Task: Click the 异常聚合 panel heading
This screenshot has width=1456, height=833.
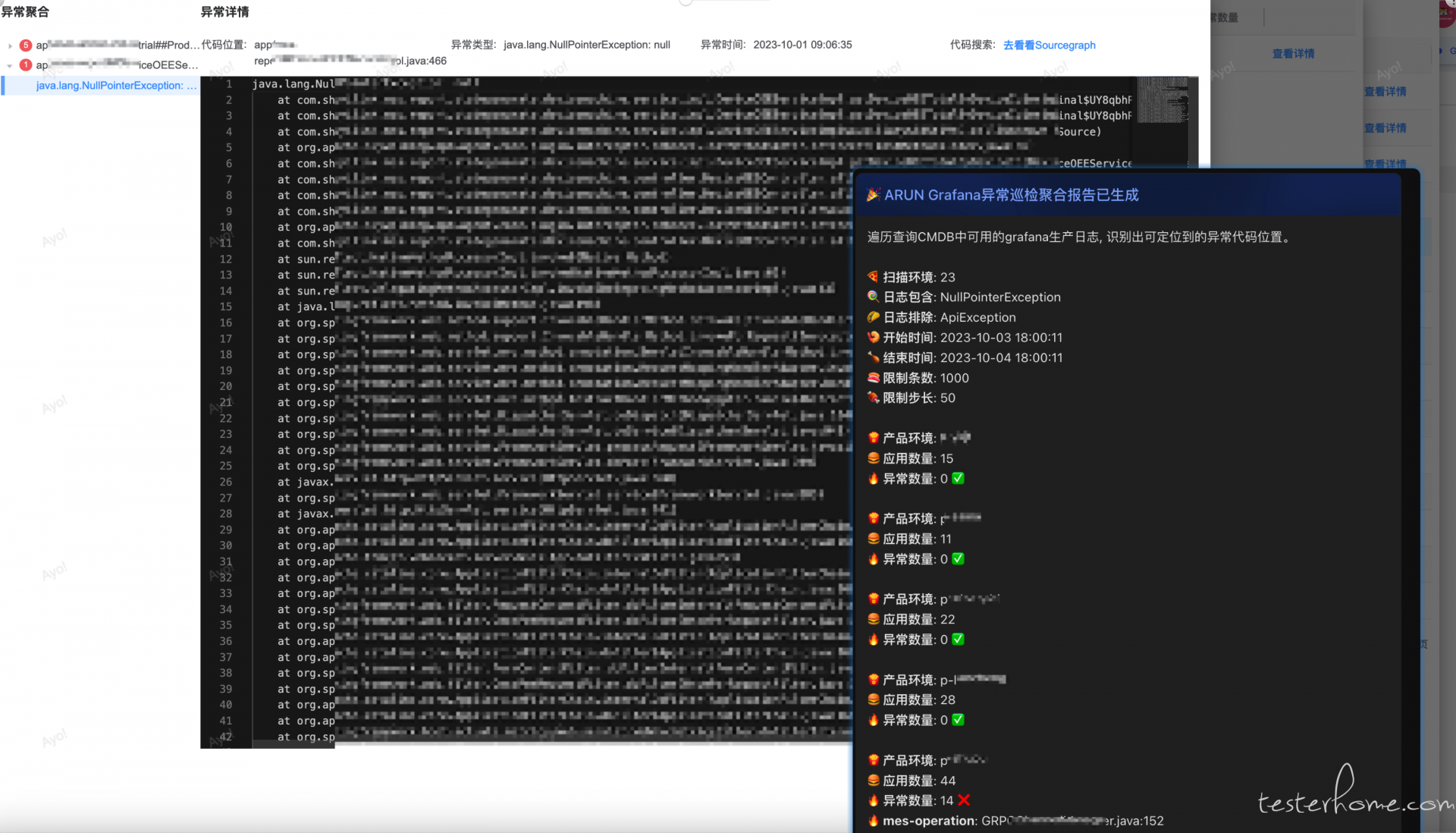Action: 25,11
